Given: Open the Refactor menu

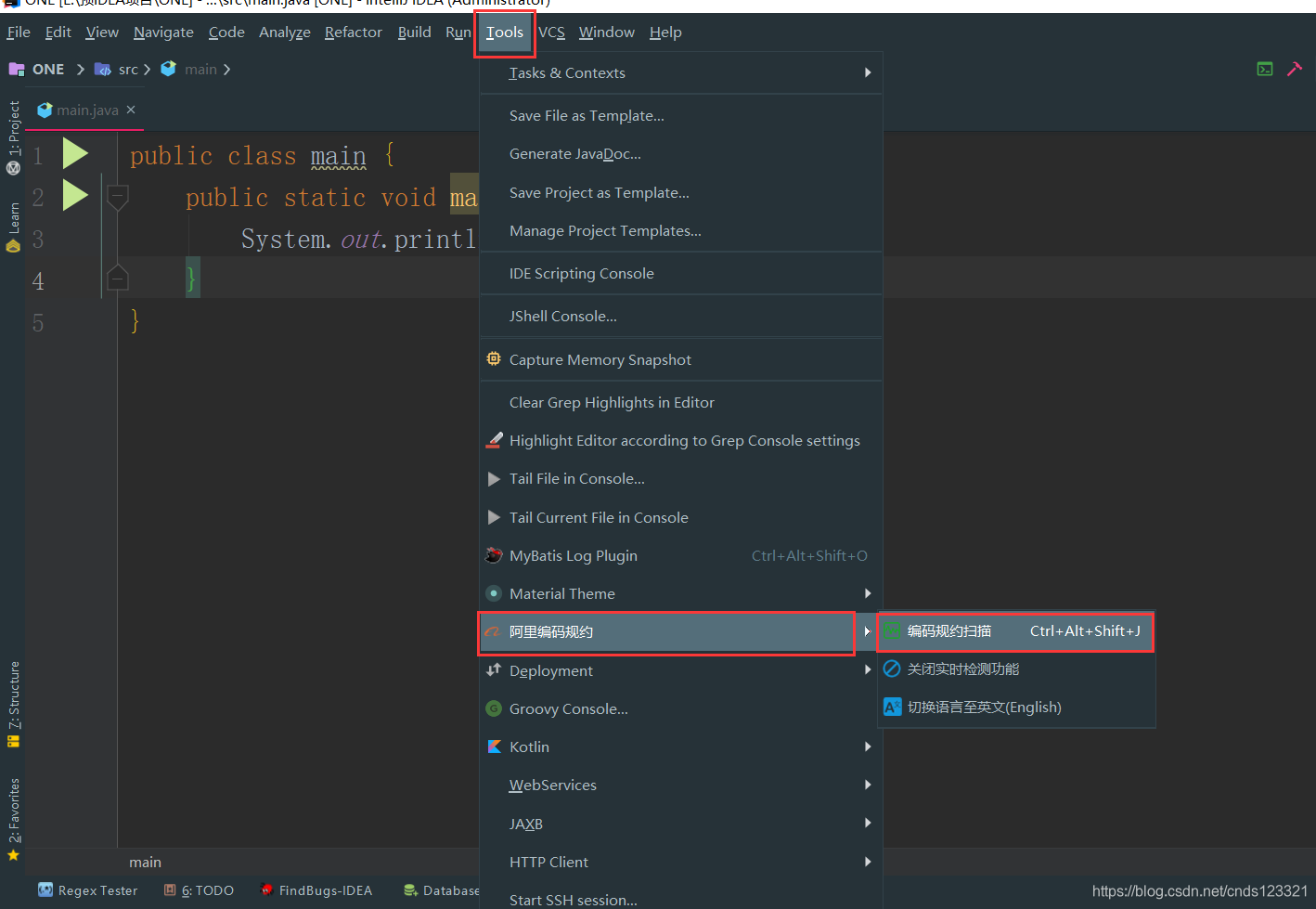Looking at the screenshot, I should pyautogui.click(x=354, y=32).
